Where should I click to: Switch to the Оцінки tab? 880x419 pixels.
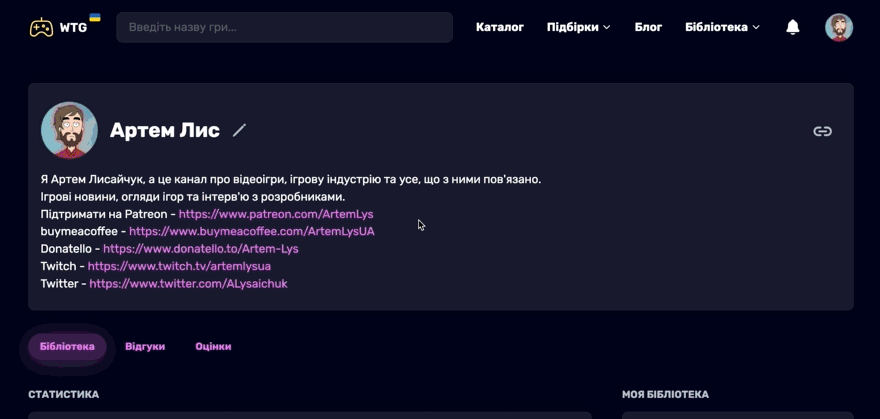click(x=213, y=347)
